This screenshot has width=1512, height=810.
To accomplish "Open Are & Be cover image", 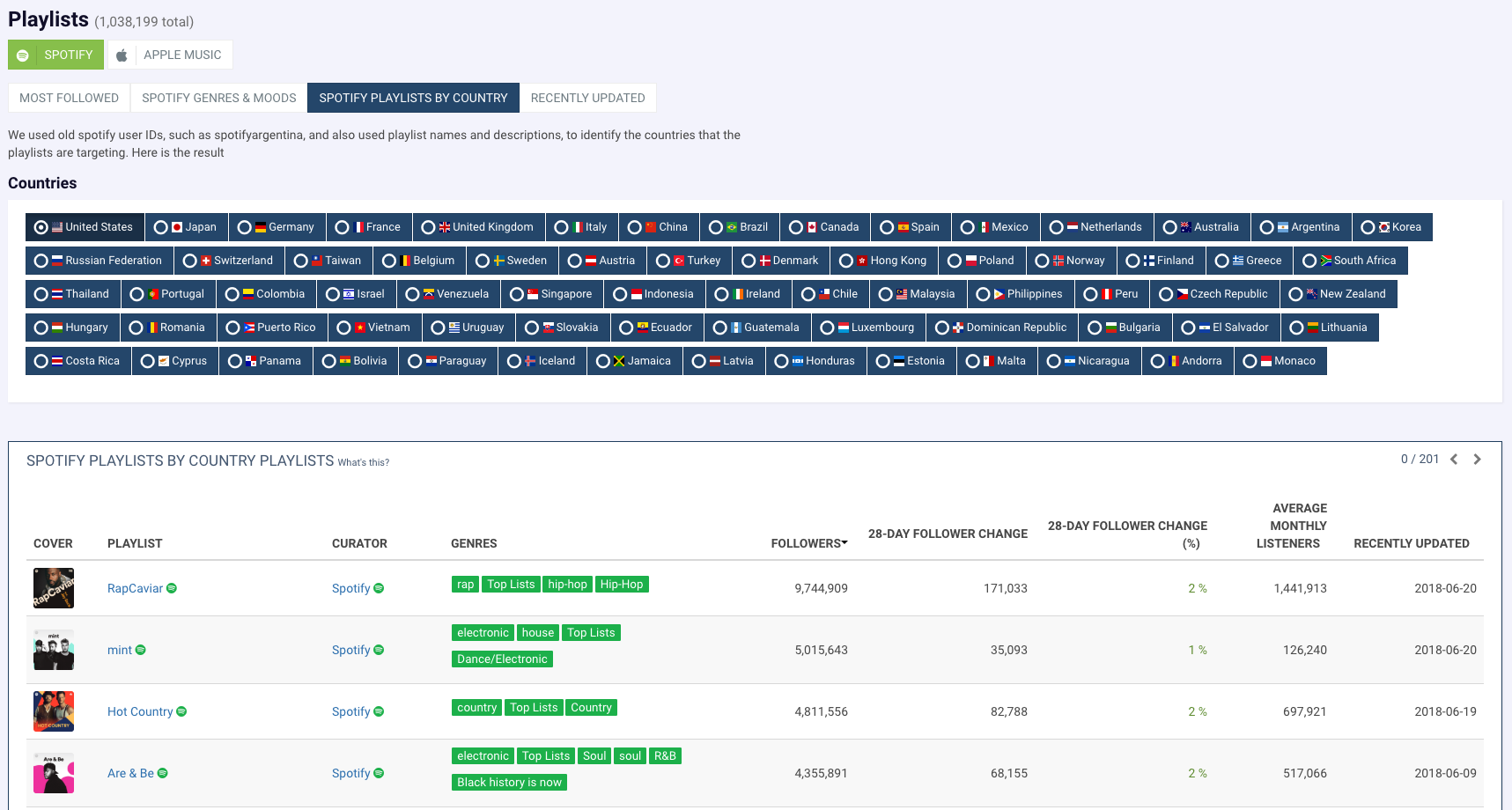I will [54, 773].
